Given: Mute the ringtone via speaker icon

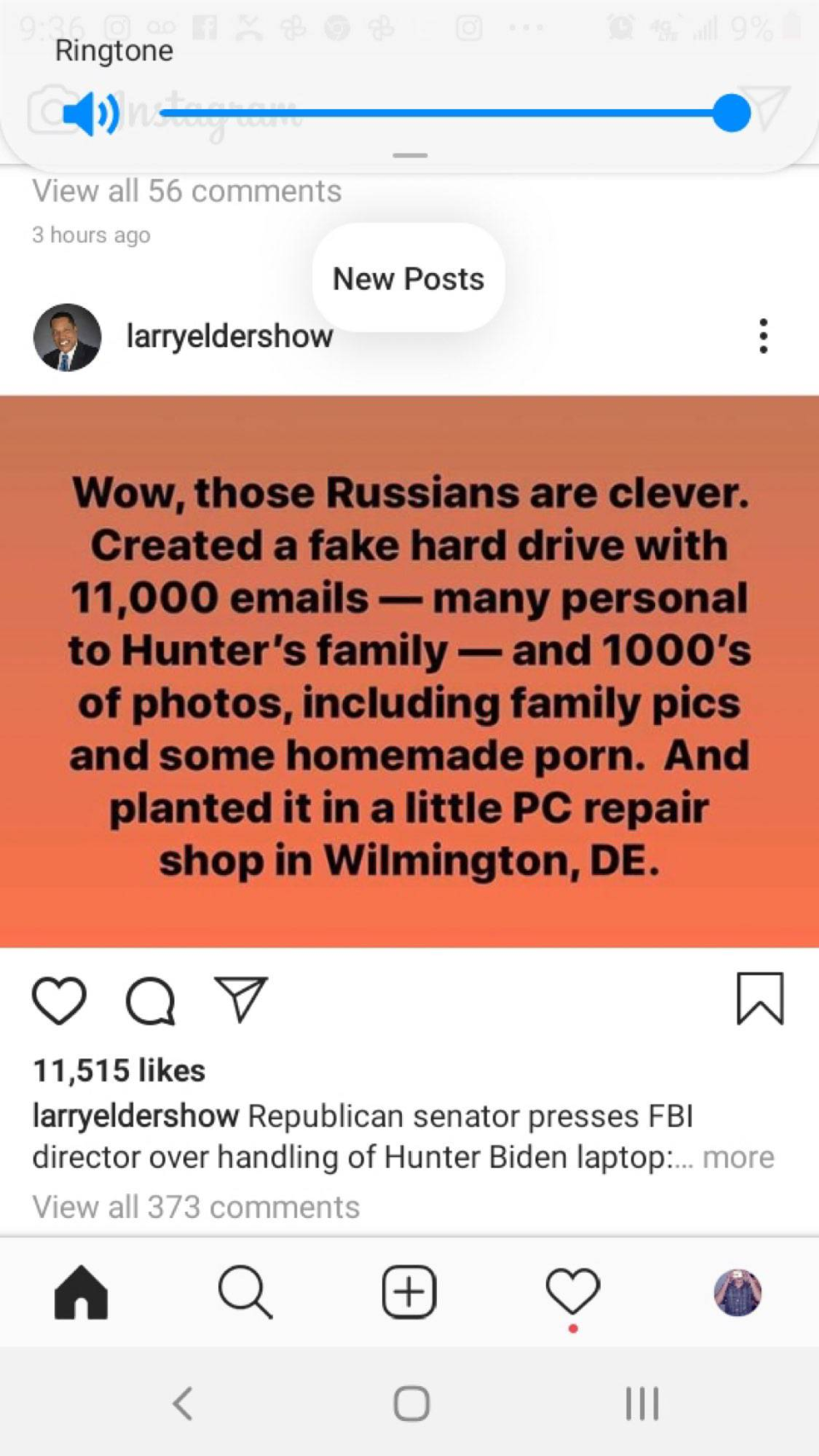Looking at the screenshot, I should coord(90,113).
